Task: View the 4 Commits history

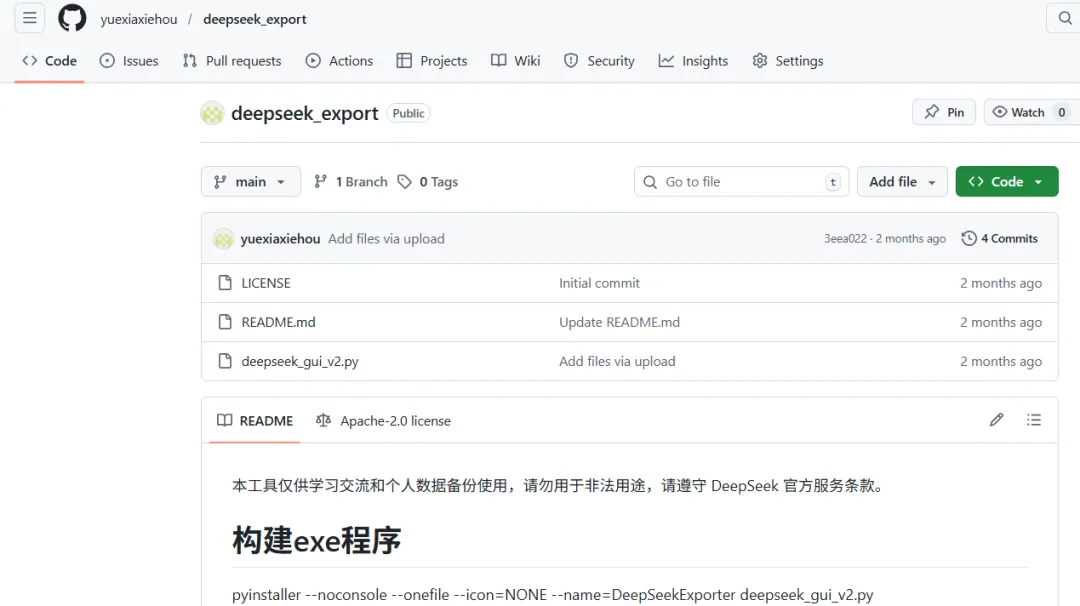Action: tap(999, 238)
